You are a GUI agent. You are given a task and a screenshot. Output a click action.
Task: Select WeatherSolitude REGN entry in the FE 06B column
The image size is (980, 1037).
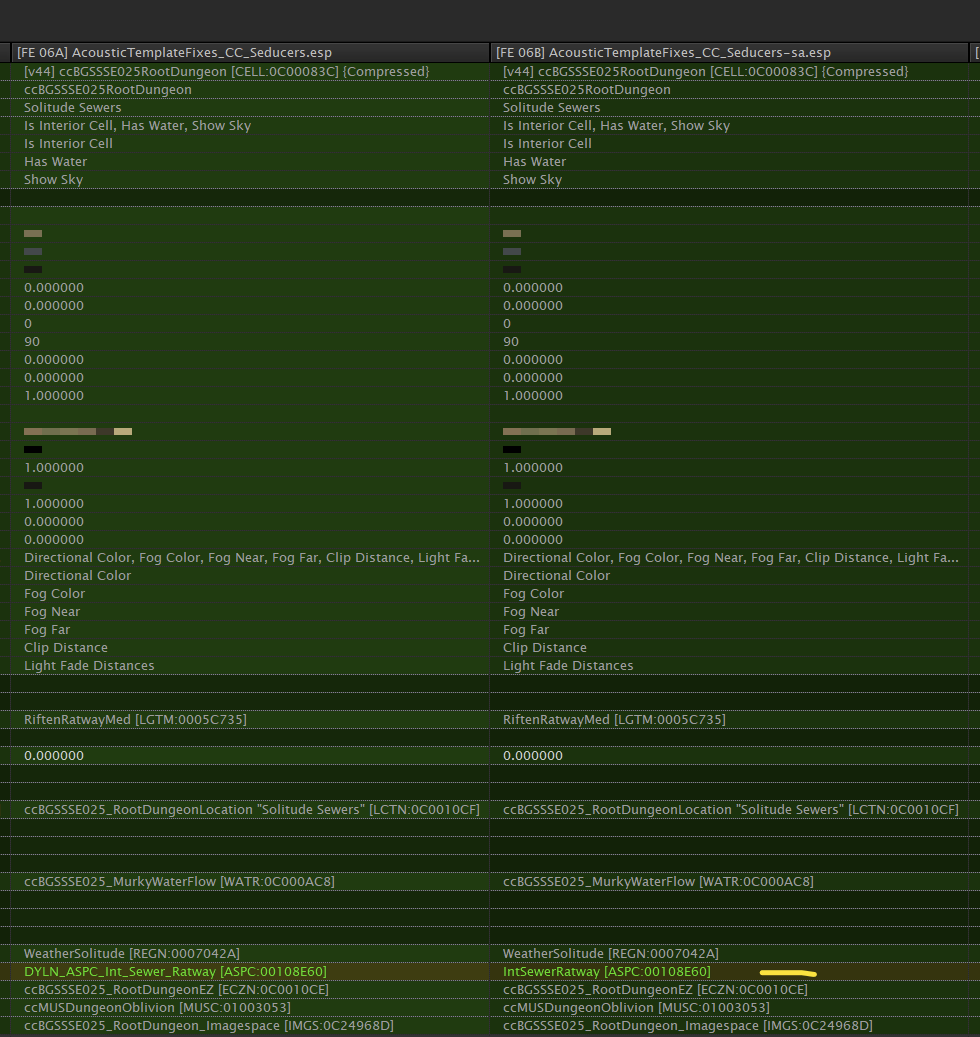(610, 954)
